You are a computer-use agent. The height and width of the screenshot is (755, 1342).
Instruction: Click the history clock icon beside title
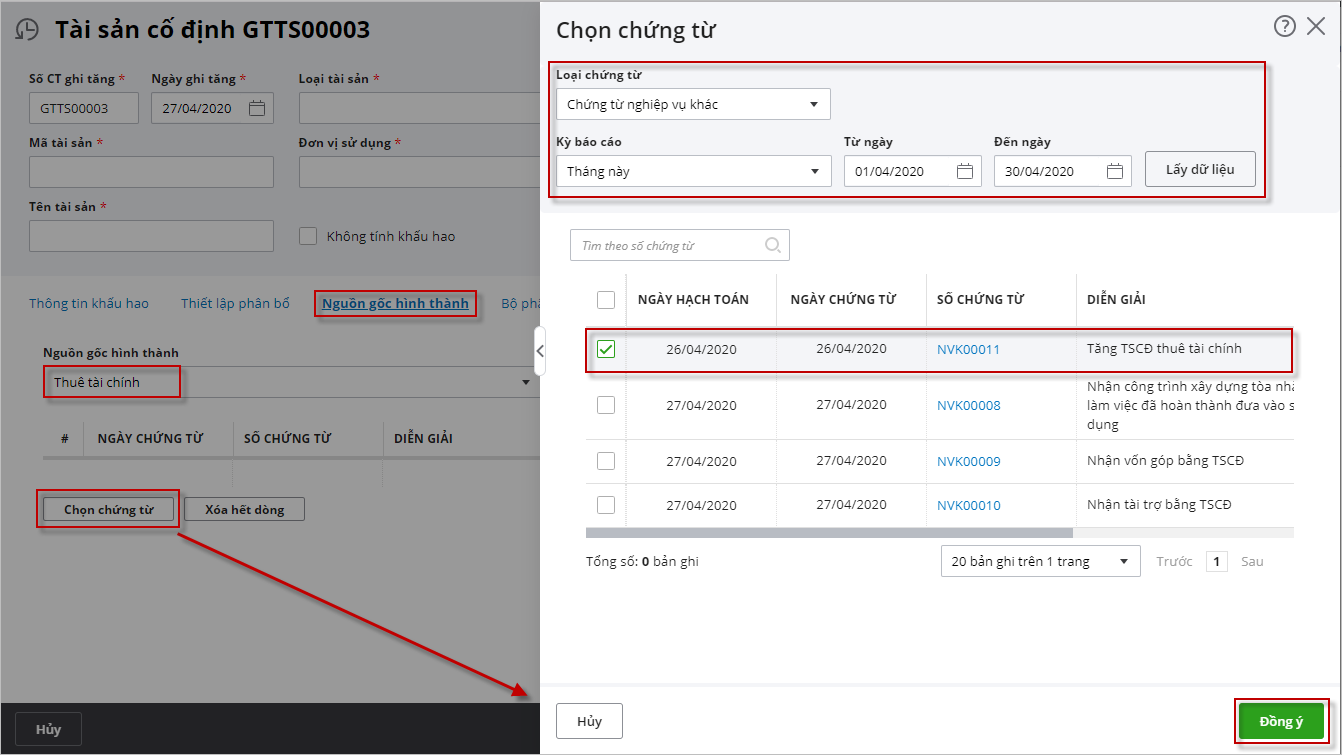[x=28, y=30]
